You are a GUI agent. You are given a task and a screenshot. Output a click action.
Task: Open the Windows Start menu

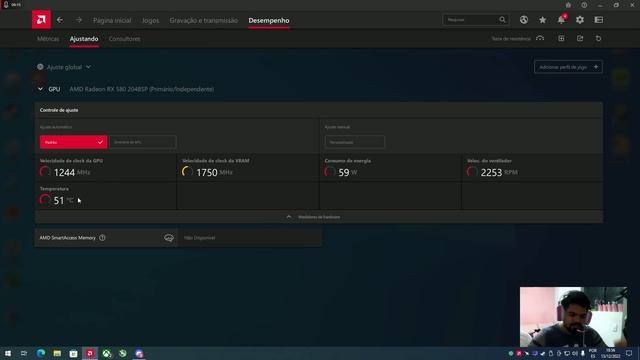tap(8, 353)
